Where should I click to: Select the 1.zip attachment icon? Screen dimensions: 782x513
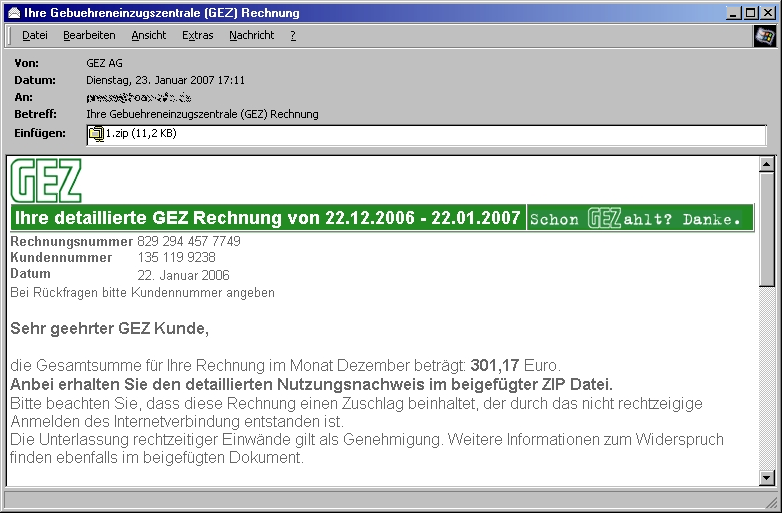tap(96, 134)
